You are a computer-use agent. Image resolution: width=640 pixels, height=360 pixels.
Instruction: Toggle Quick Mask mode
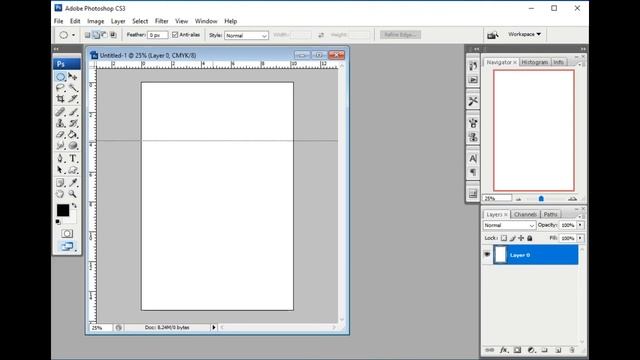67,233
